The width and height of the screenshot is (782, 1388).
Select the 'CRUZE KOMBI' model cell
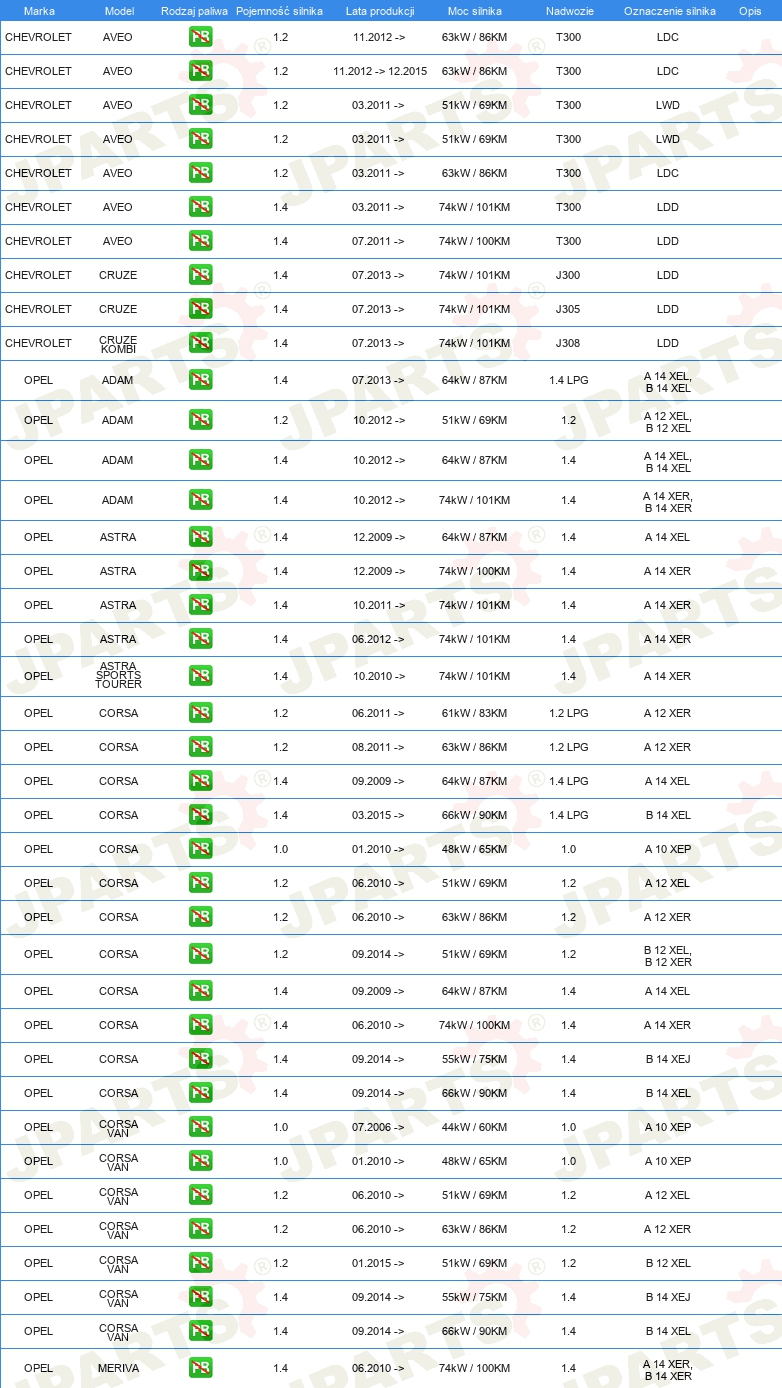pos(119,343)
